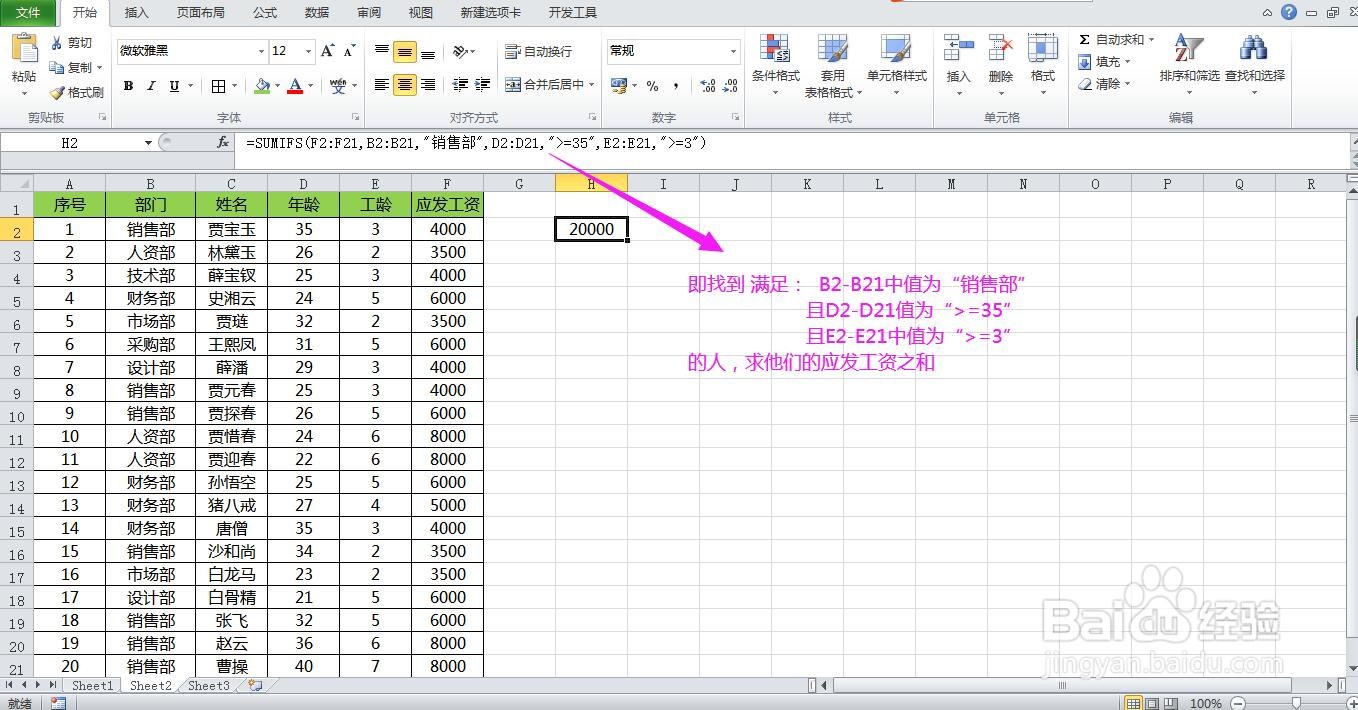Apply percent style format

point(652,86)
